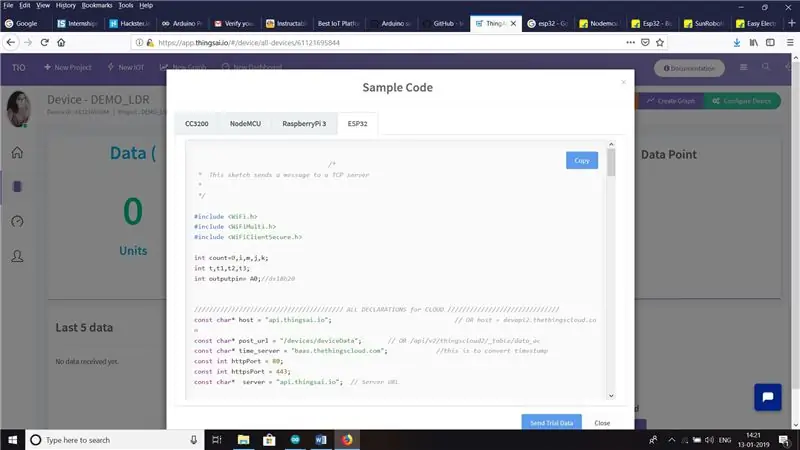Open the notification center icon
The image size is (800, 450).
[785, 440]
